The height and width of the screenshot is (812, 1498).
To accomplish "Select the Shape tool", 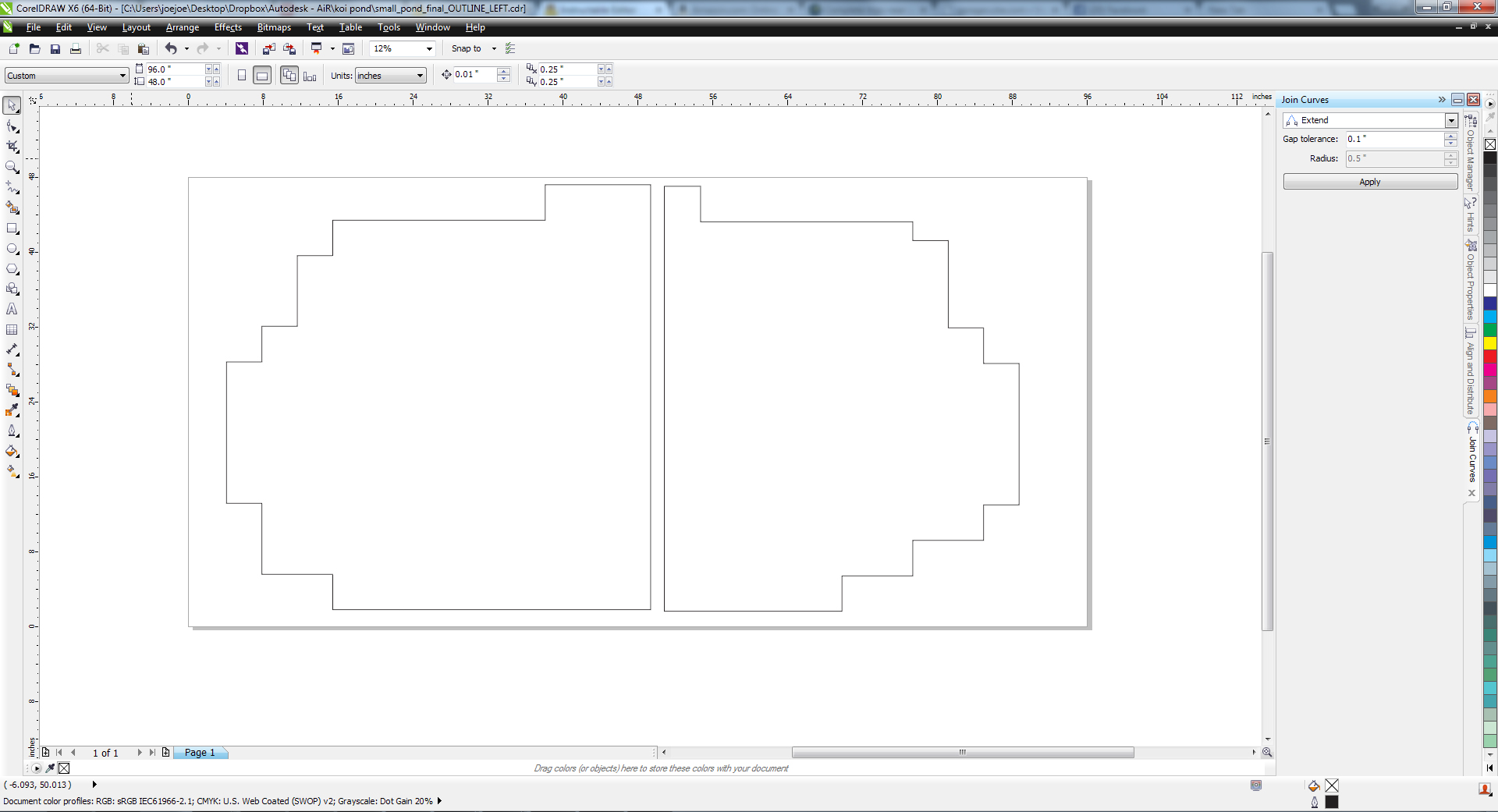I will tap(12, 126).
